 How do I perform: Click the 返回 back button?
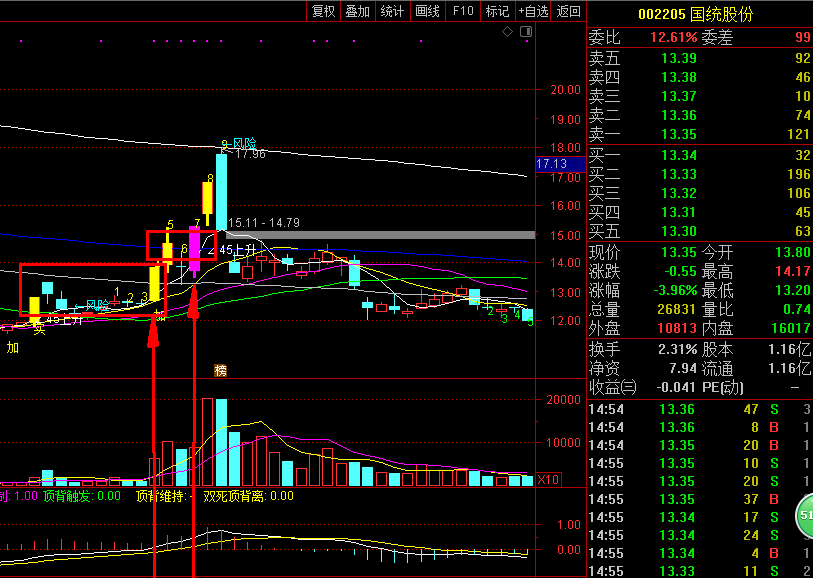click(568, 11)
